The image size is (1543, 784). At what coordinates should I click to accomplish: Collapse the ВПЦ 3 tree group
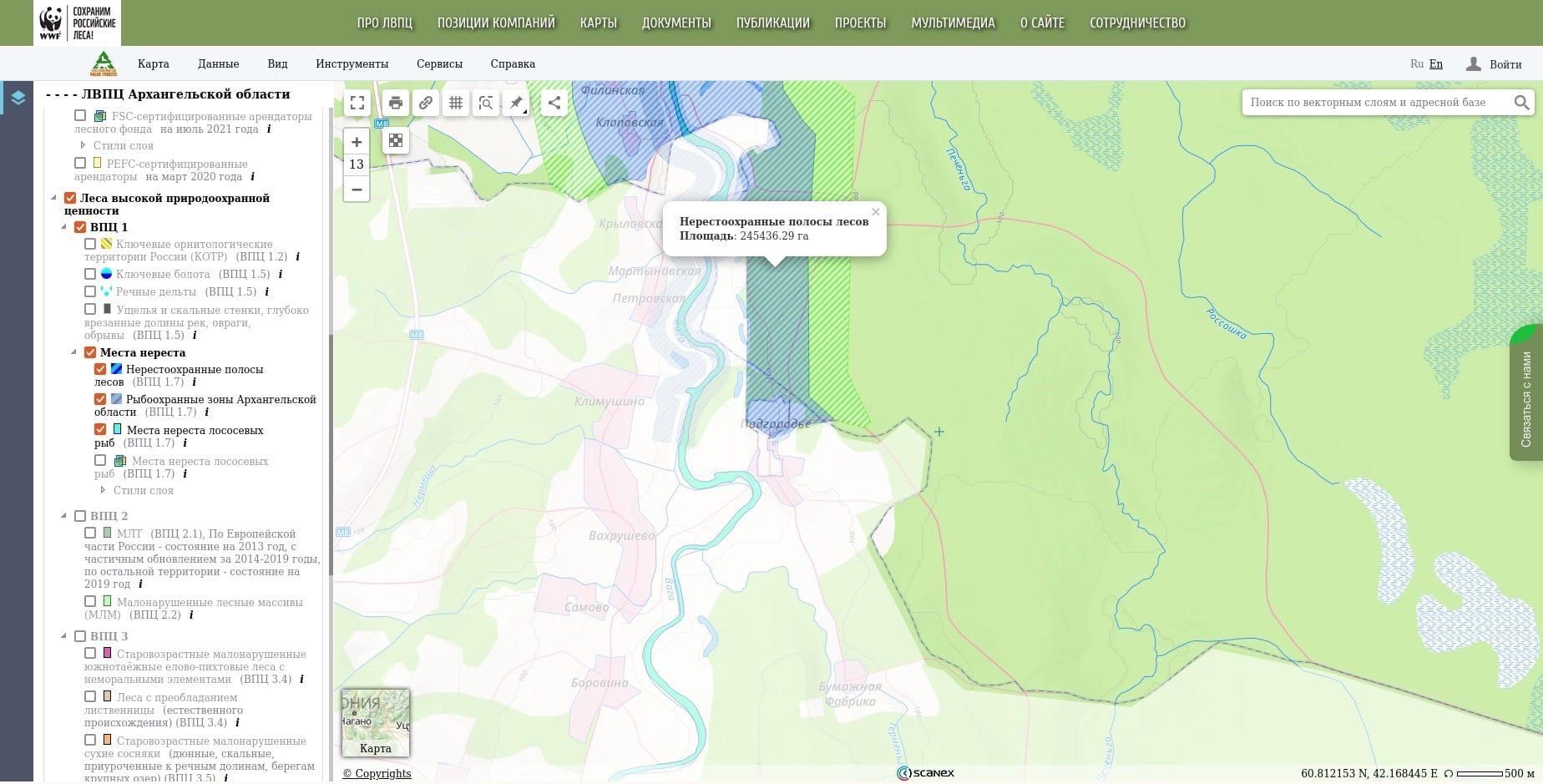[x=64, y=636]
